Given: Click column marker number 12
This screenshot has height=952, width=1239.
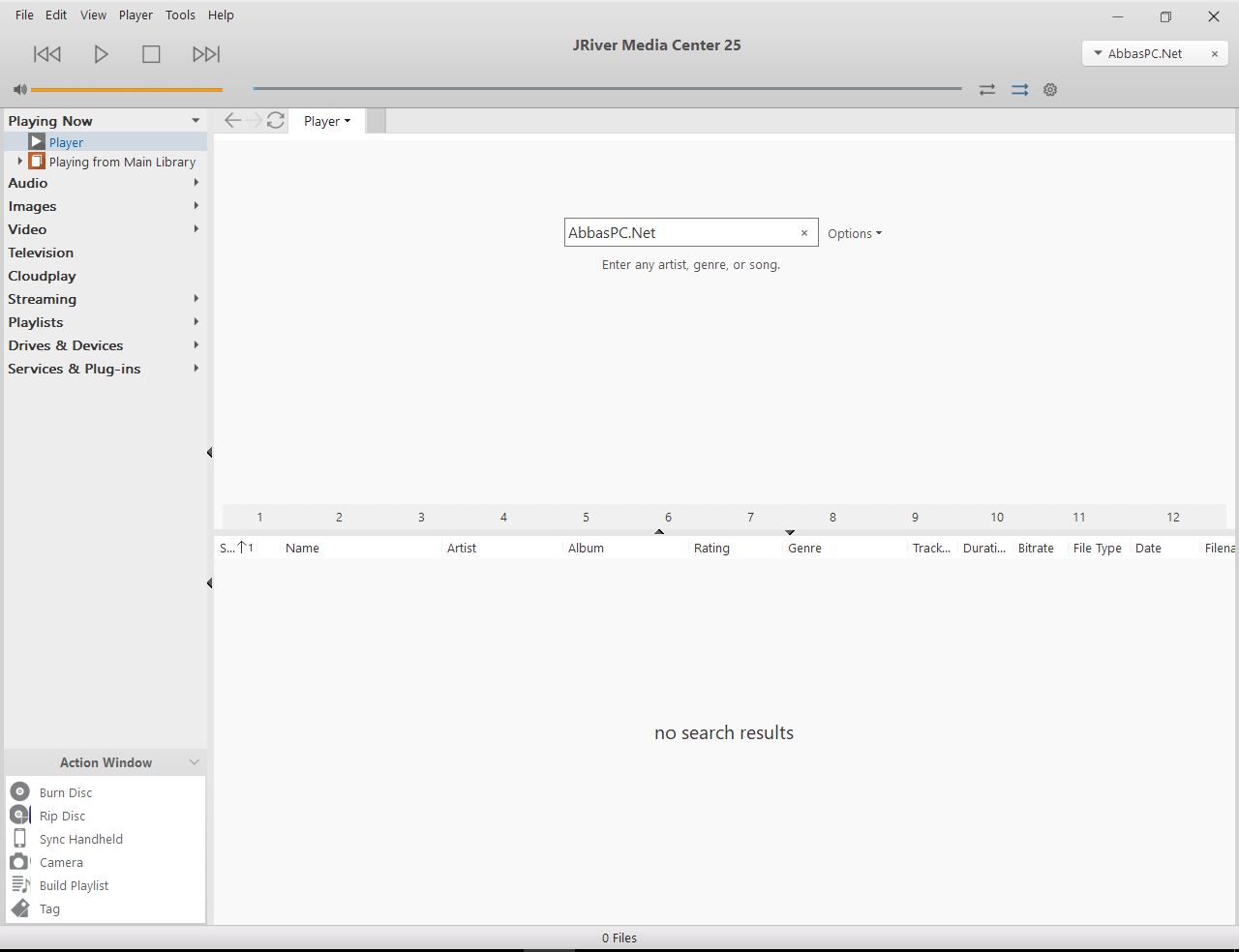Looking at the screenshot, I should (1173, 517).
